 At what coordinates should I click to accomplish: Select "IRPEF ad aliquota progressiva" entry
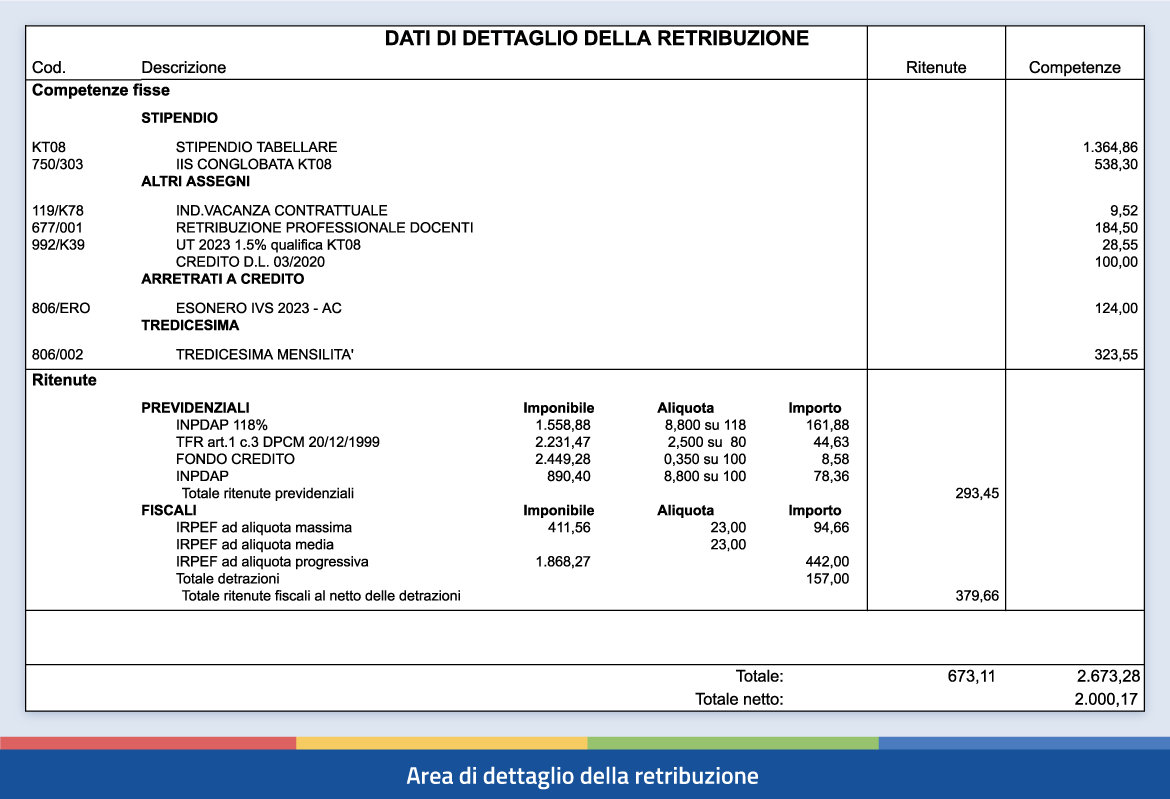click(x=272, y=561)
